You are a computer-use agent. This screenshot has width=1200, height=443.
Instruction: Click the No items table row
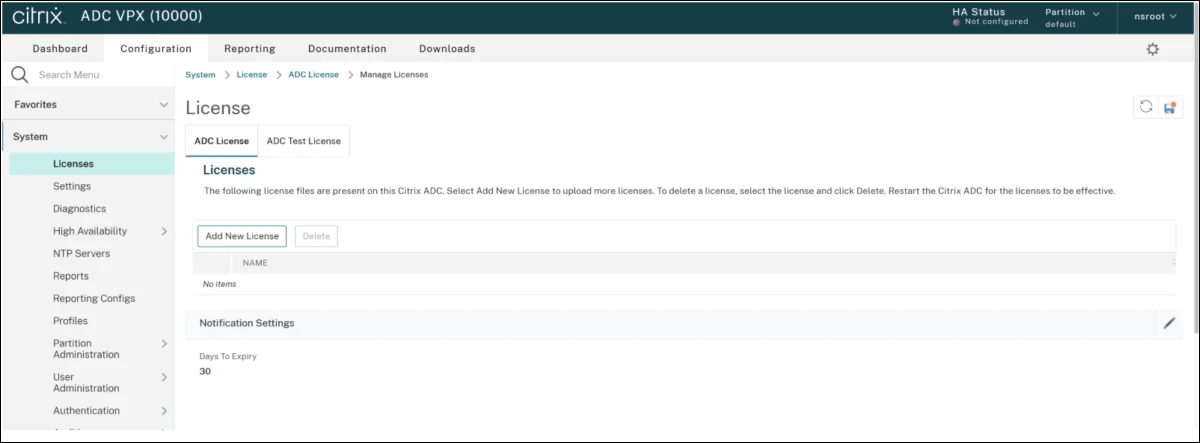tap(685, 284)
